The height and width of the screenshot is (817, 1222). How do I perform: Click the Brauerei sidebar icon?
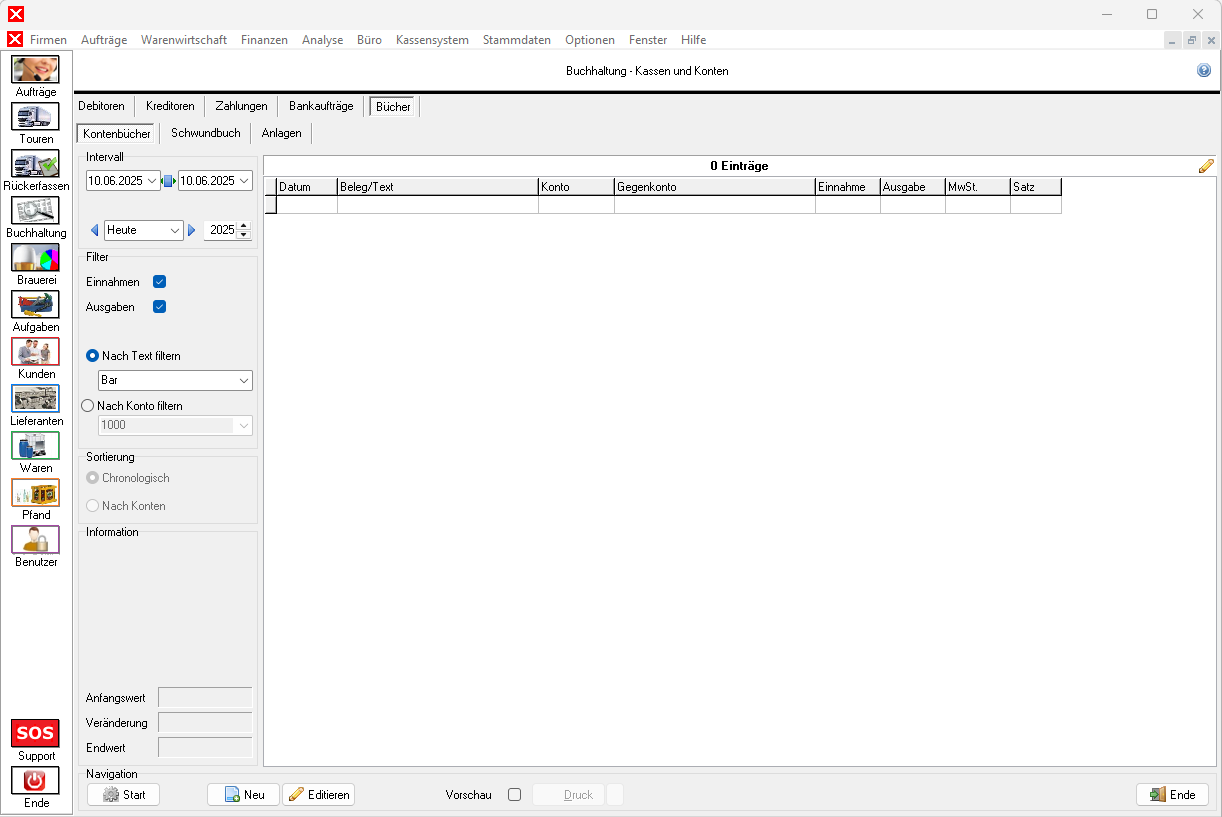pos(35,258)
